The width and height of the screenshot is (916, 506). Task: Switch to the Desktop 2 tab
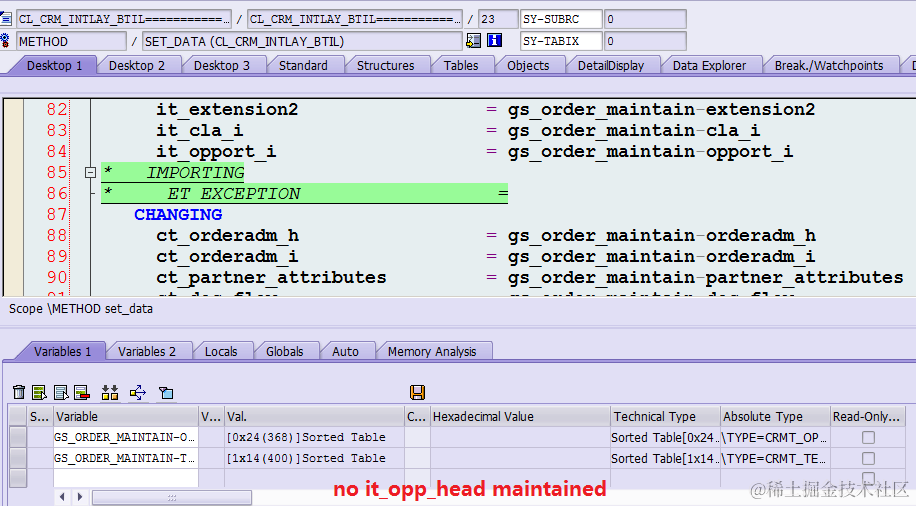pyautogui.click(x=137, y=65)
